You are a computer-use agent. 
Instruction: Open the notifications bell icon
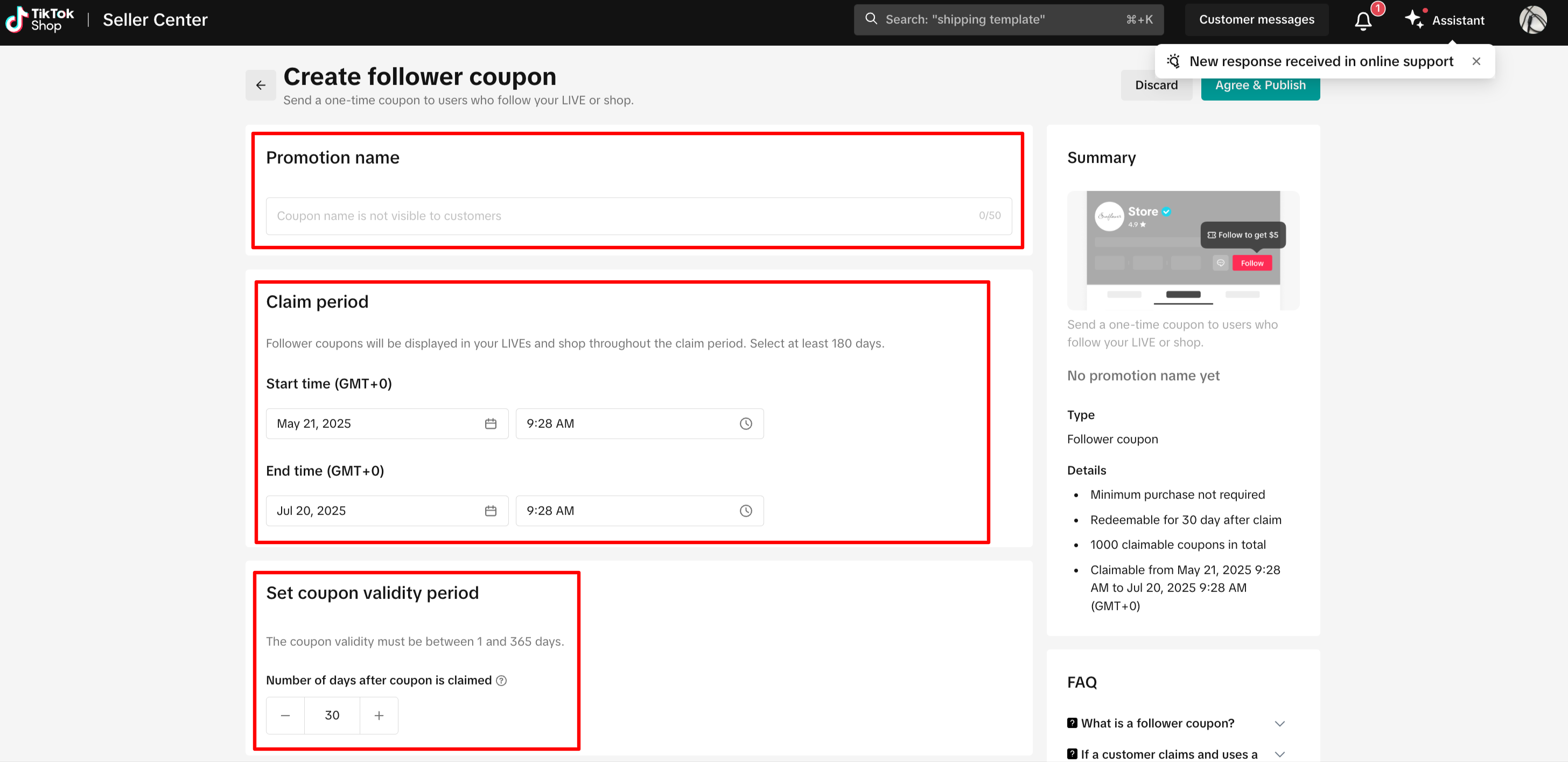1363,20
